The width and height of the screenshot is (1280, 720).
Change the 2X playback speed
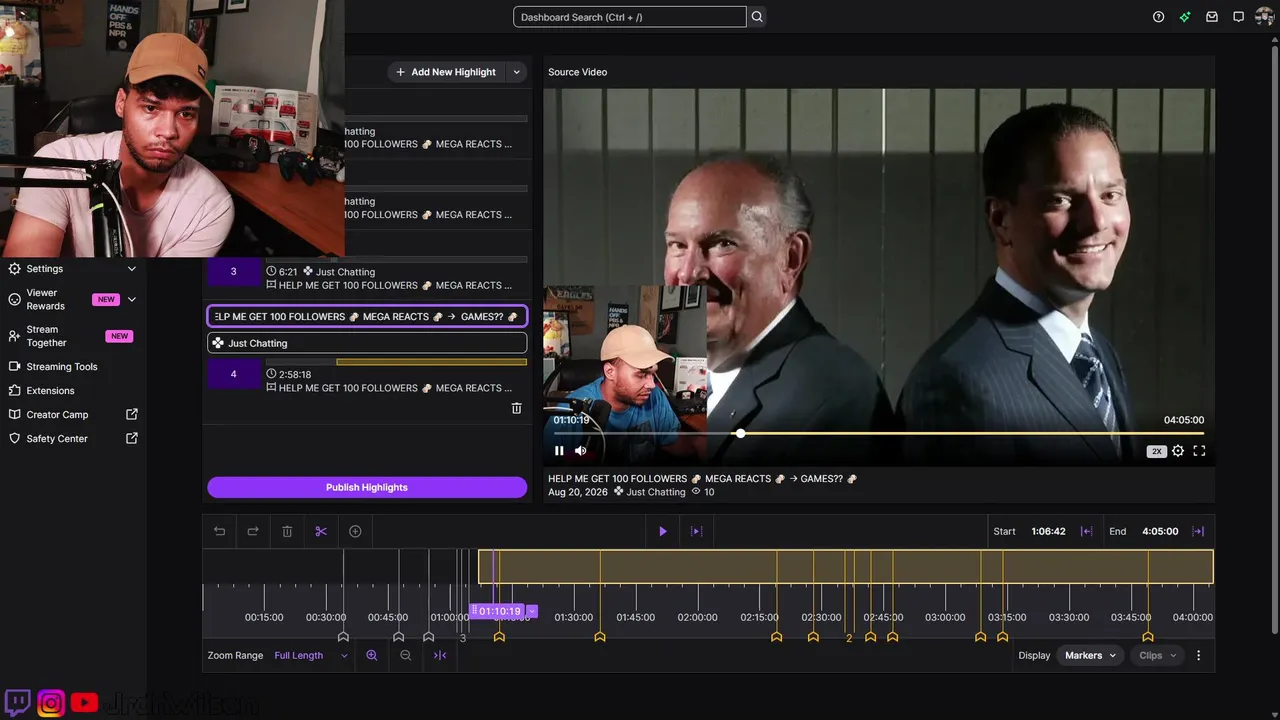click(x=1157, y=451)
